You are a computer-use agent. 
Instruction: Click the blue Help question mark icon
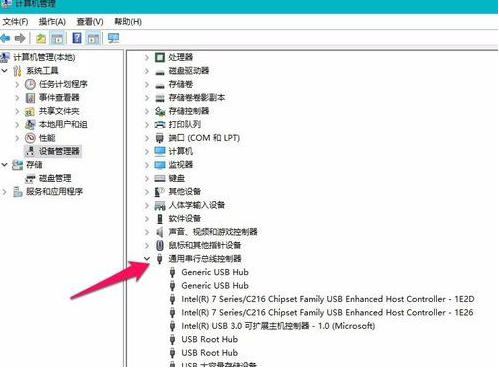77,38
